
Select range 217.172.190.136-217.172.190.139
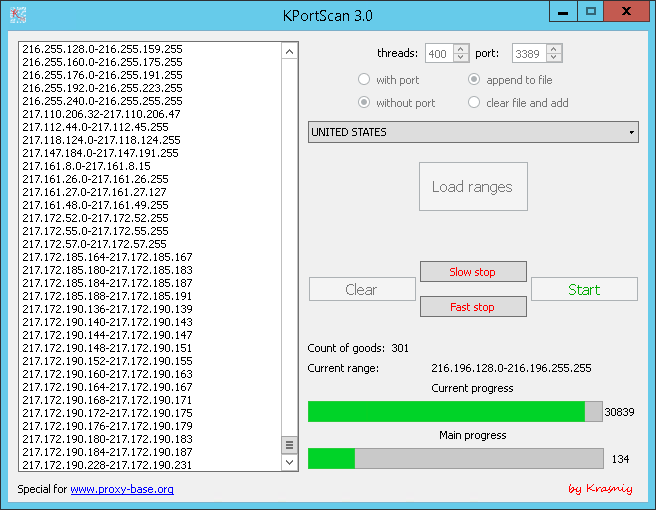click(107, 309)
